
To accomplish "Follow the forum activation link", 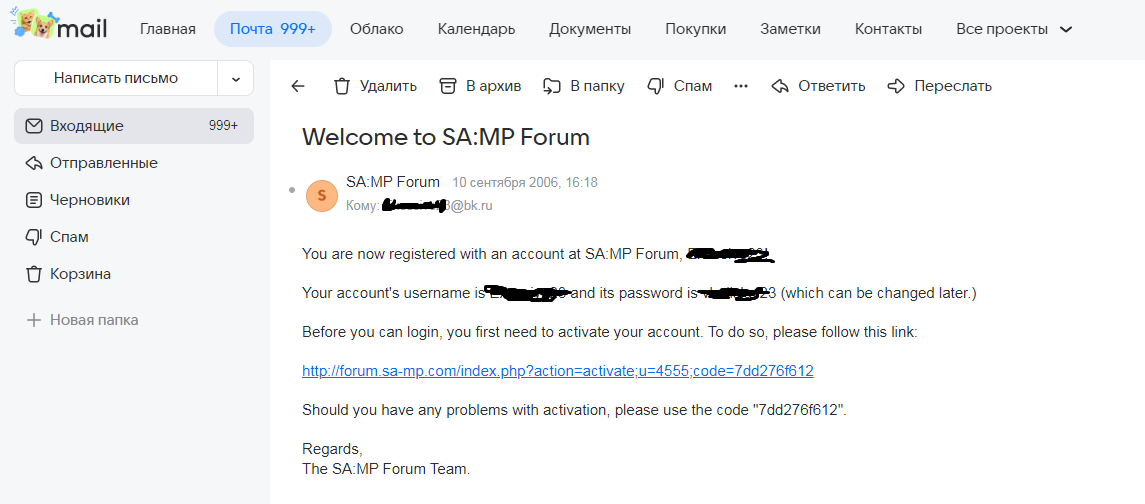I will coord(557,371).
